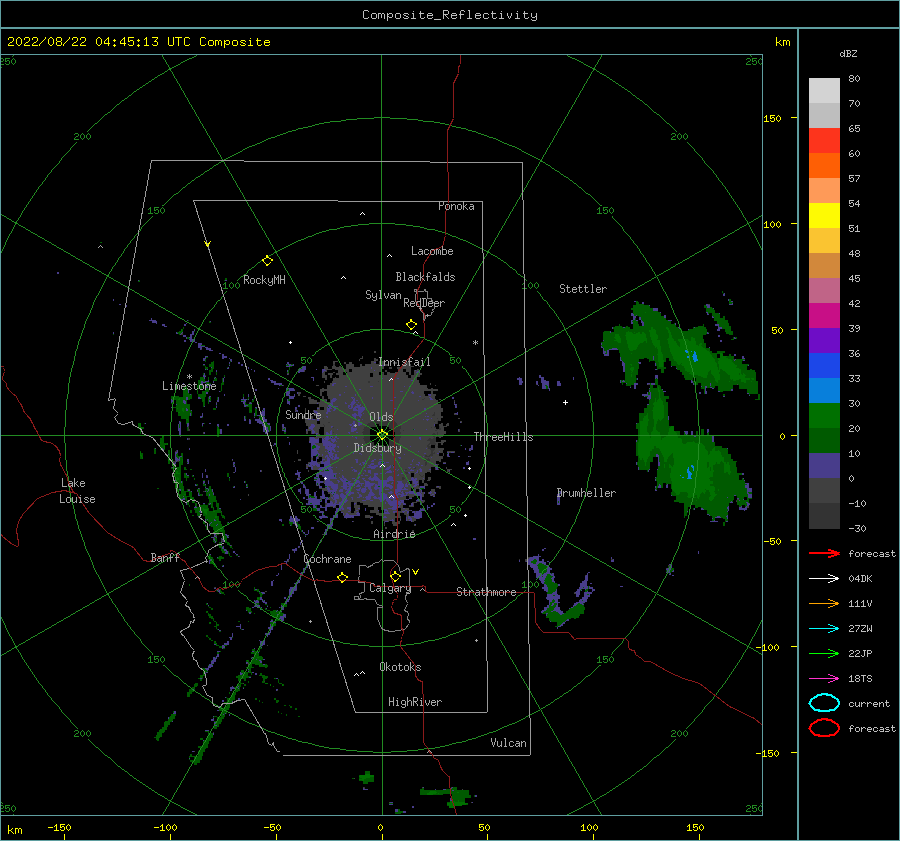Click the 04DK legend text

[860, 579]
